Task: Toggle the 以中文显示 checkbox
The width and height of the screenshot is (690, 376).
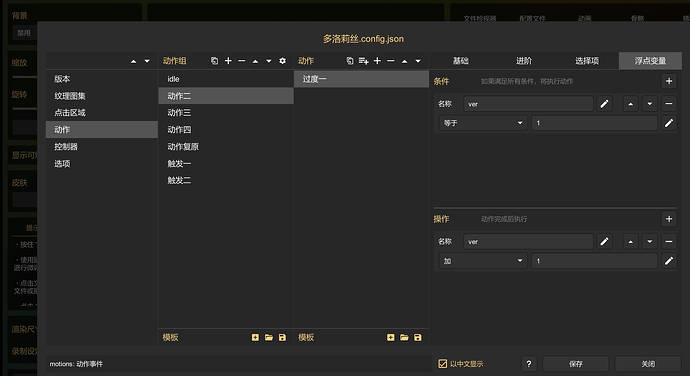Action: [x=443, y=364]
